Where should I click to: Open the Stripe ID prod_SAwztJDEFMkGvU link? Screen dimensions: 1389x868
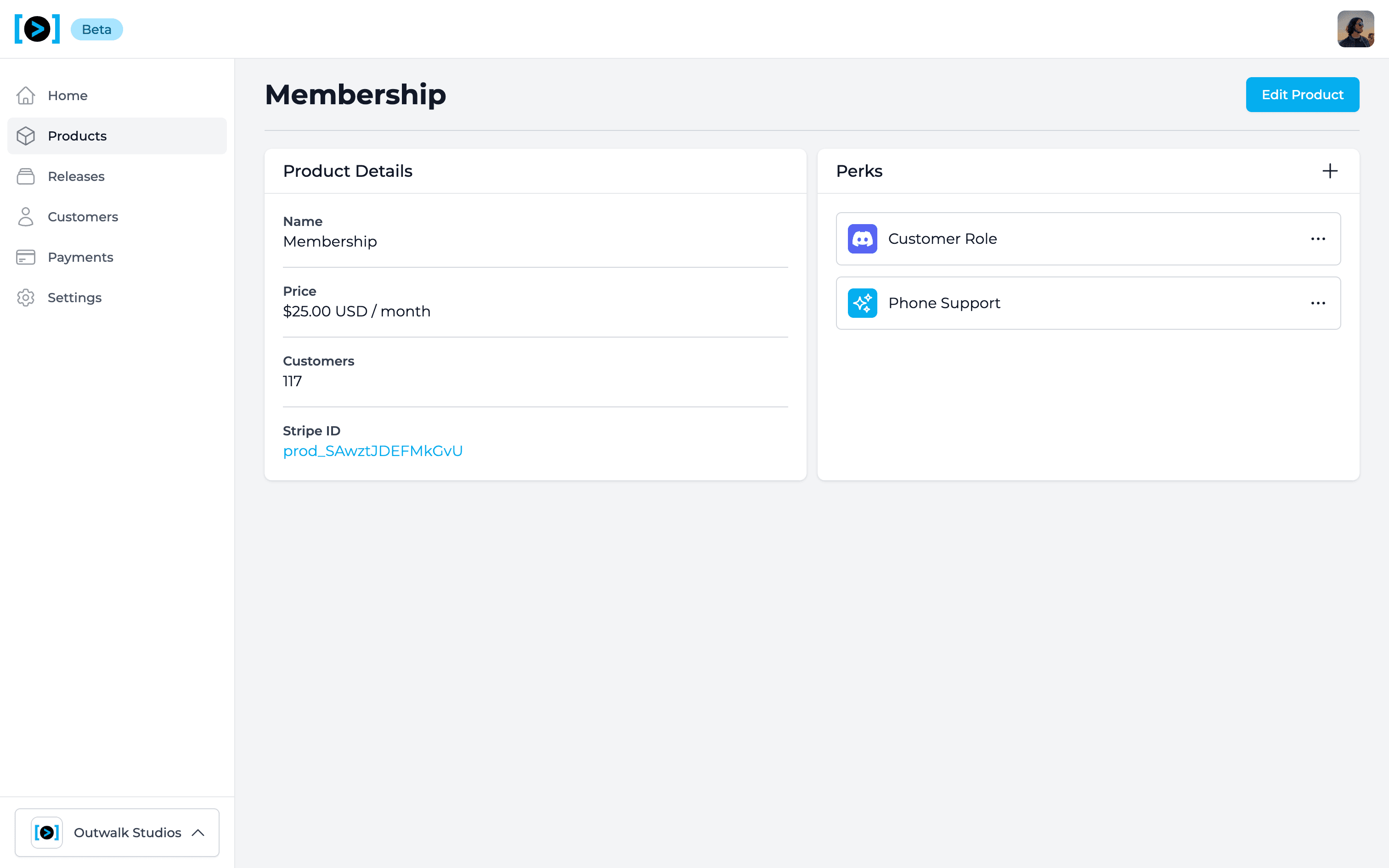point(373,451)
